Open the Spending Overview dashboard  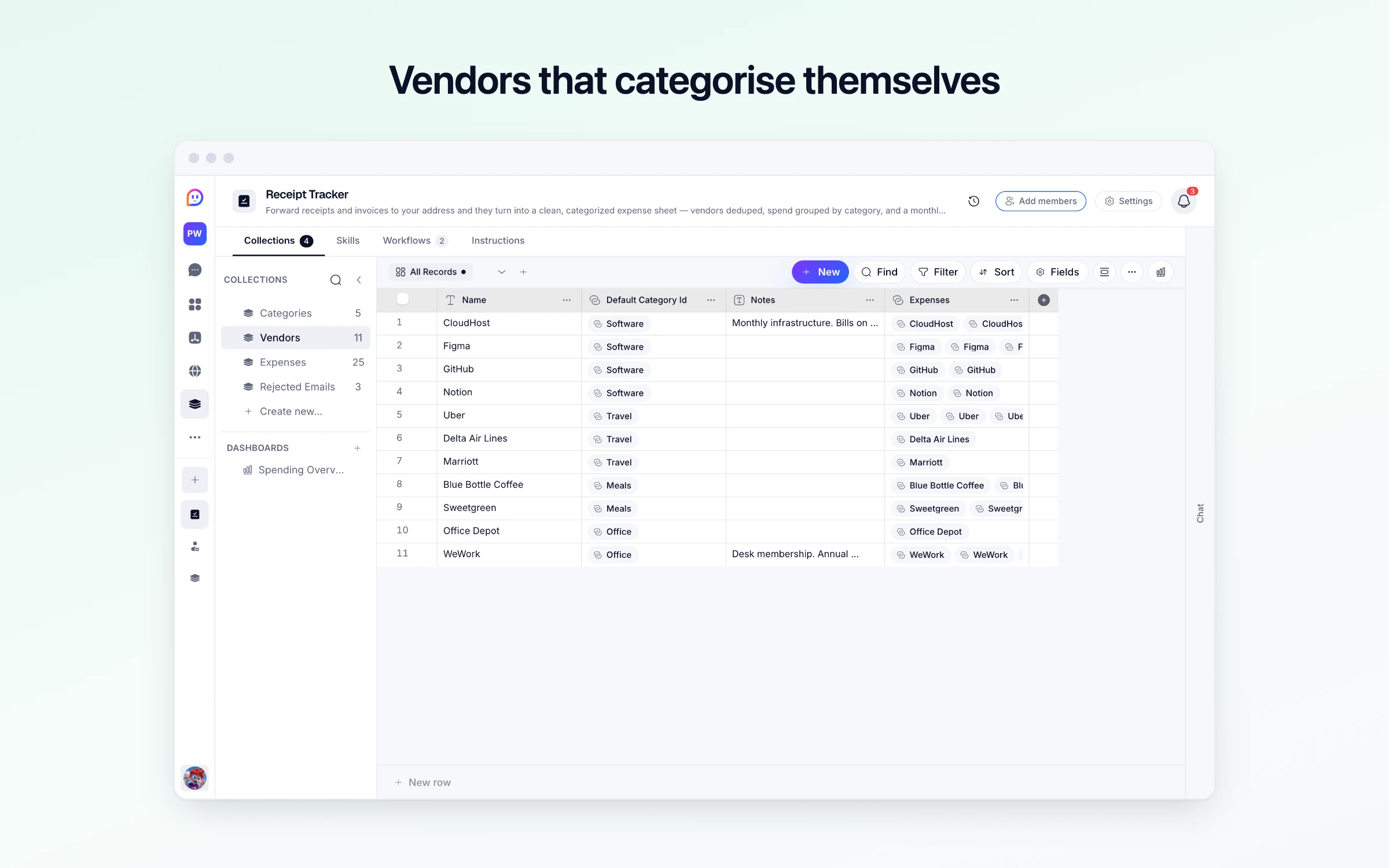pyautogui.click(x=294, y=470)
